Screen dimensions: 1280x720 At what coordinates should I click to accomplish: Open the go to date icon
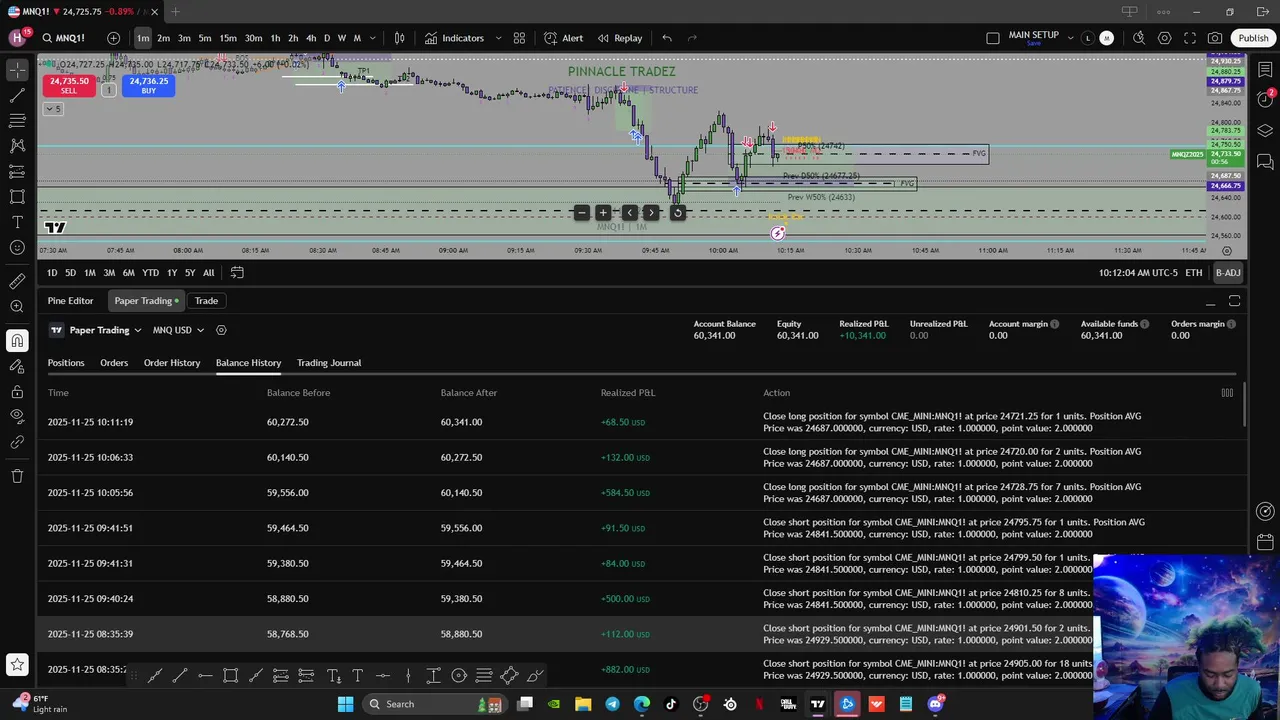(x=237, y=272)
